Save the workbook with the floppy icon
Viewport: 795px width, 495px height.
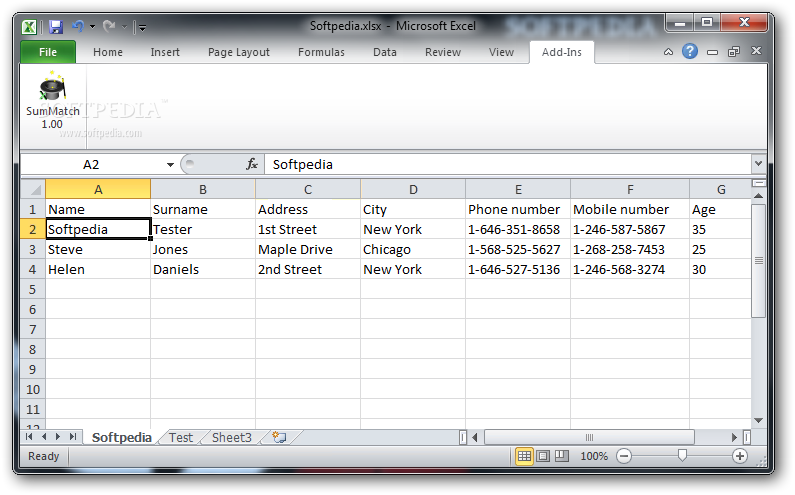pyautogui.click(x=55, y=26)
